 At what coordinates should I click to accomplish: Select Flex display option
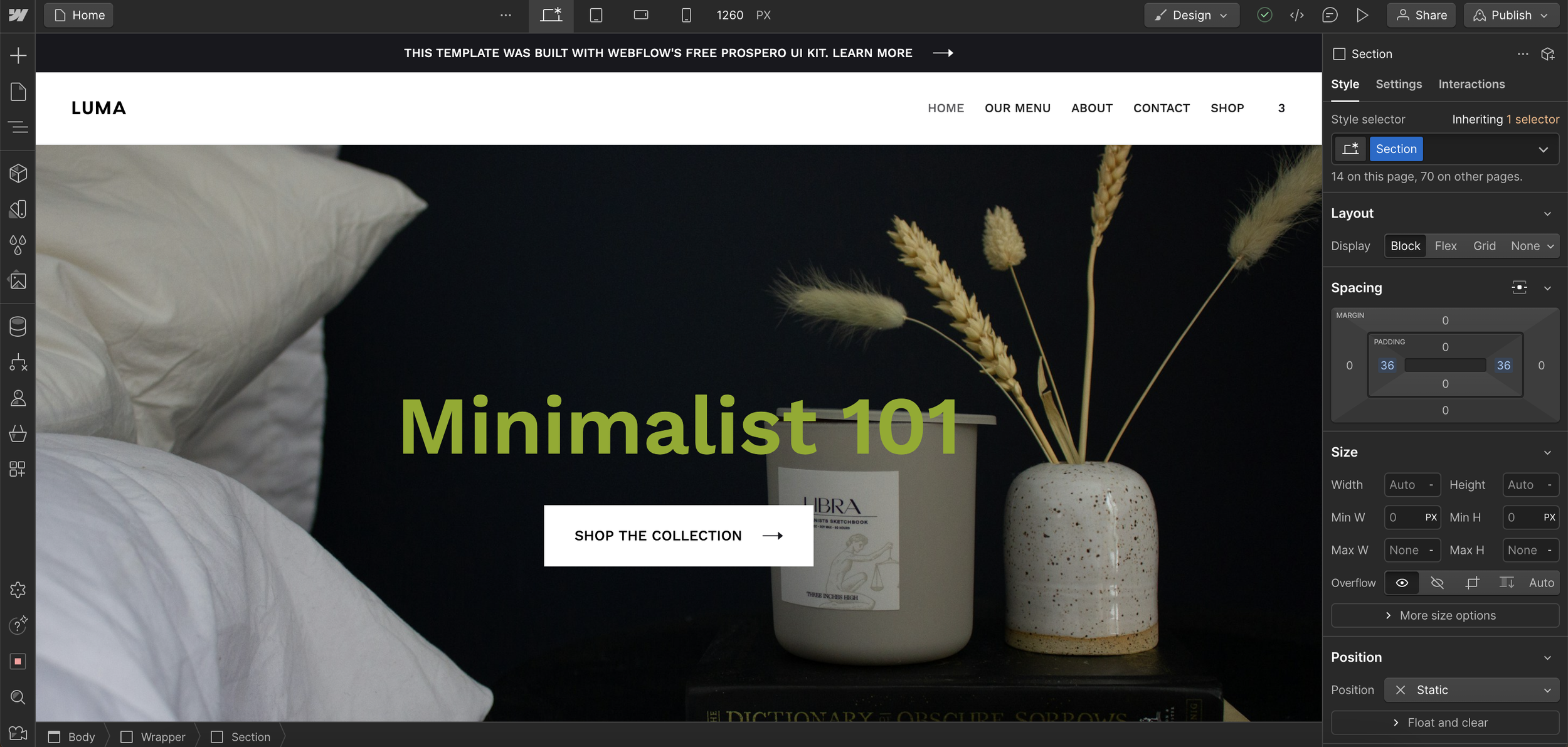point(1445,246)
